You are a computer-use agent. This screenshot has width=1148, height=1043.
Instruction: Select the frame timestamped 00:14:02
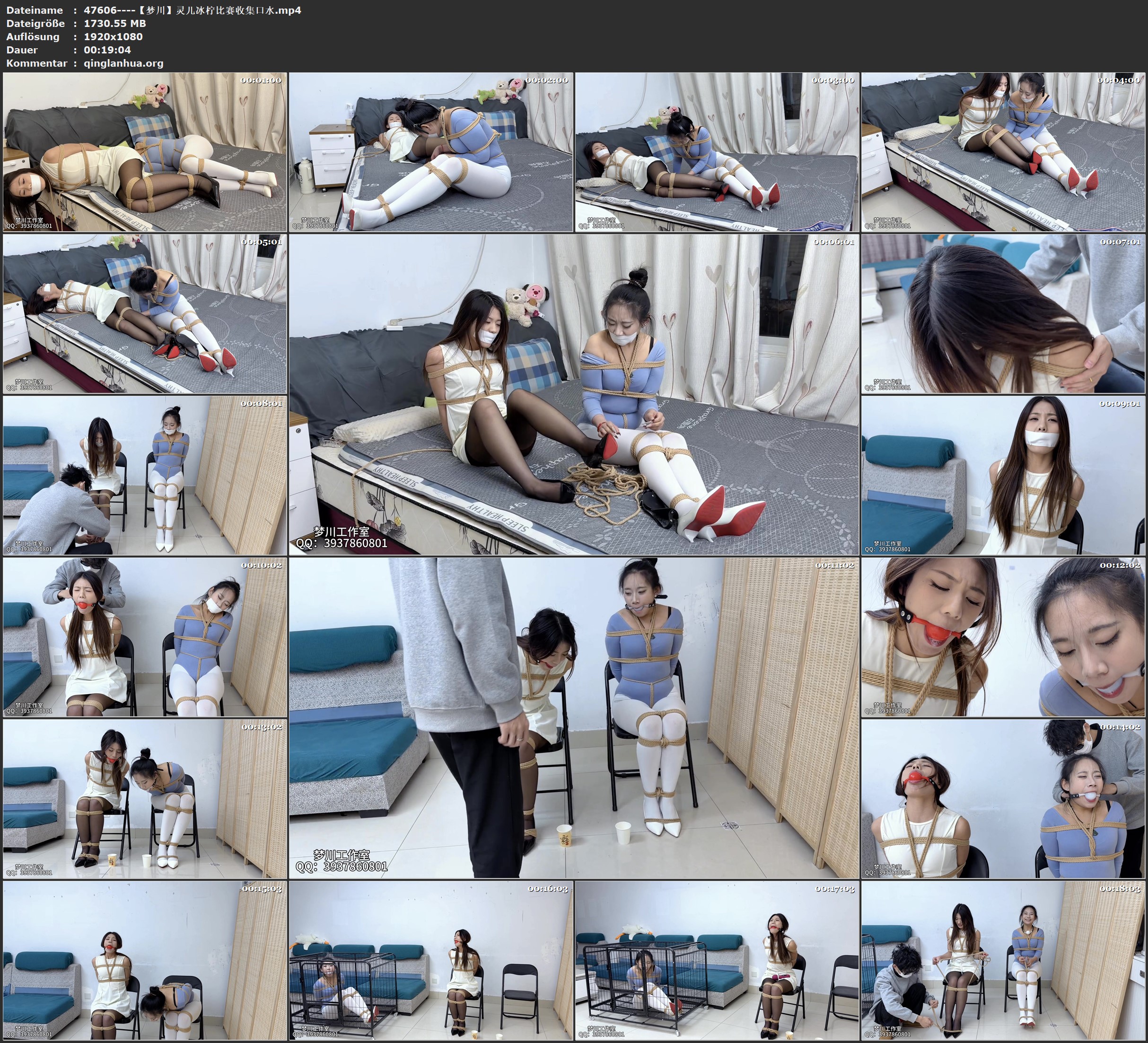coord(1003,799)
